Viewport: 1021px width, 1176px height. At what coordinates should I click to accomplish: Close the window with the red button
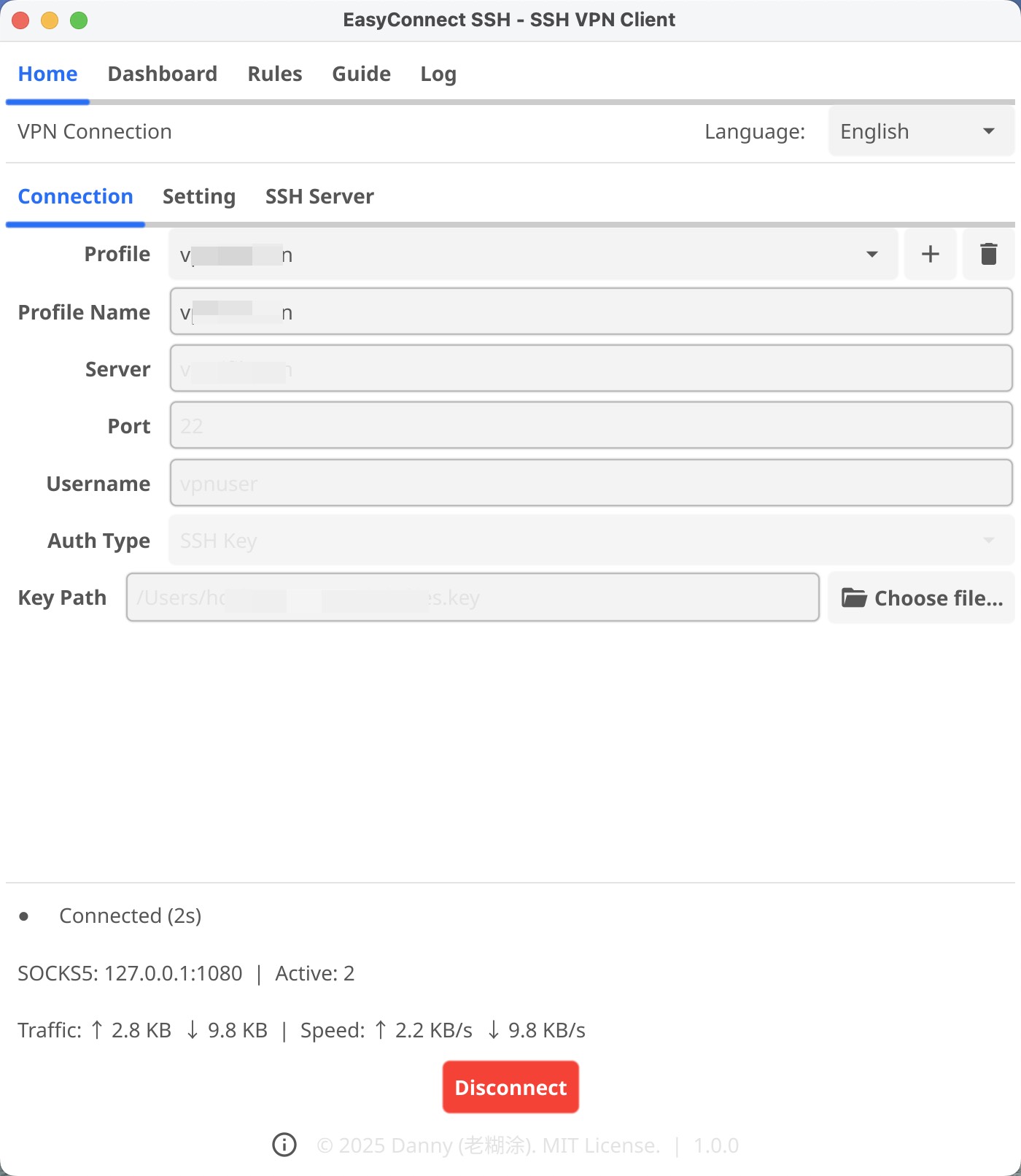20,20
